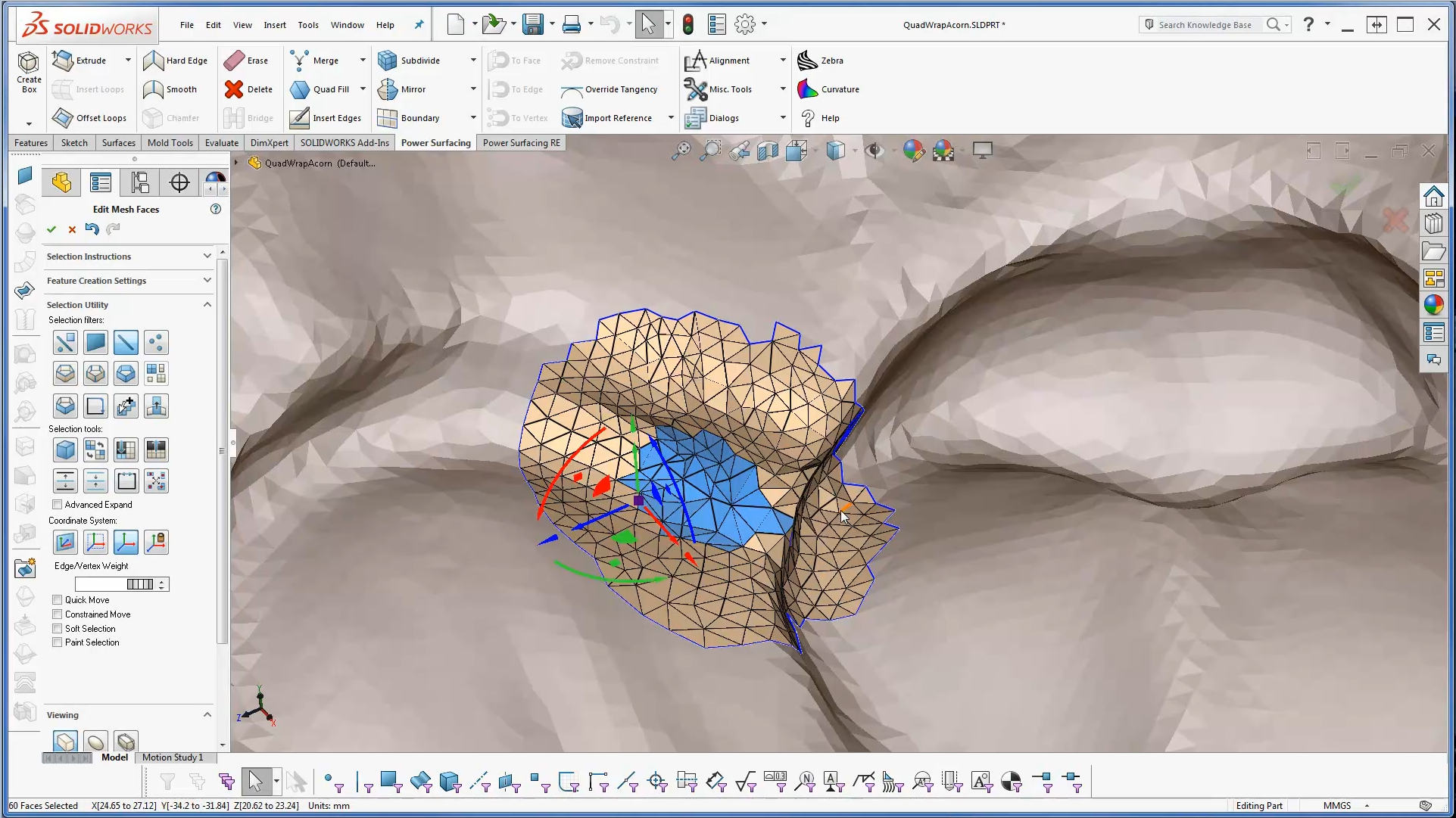1456x818 pixels.
Task: Open the Tools menu
Action: 308,25
